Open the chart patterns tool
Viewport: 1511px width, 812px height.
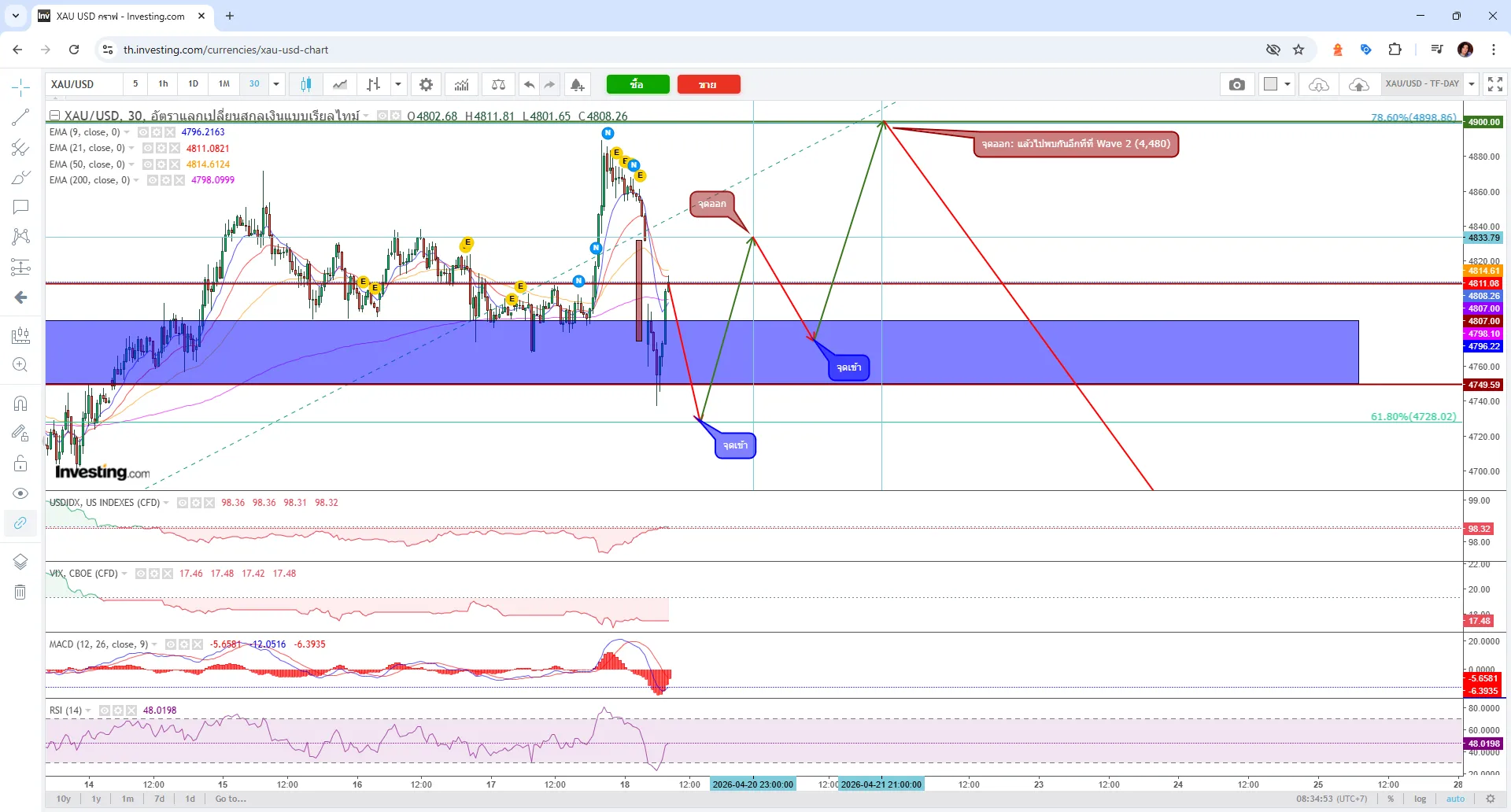[21, 237]
